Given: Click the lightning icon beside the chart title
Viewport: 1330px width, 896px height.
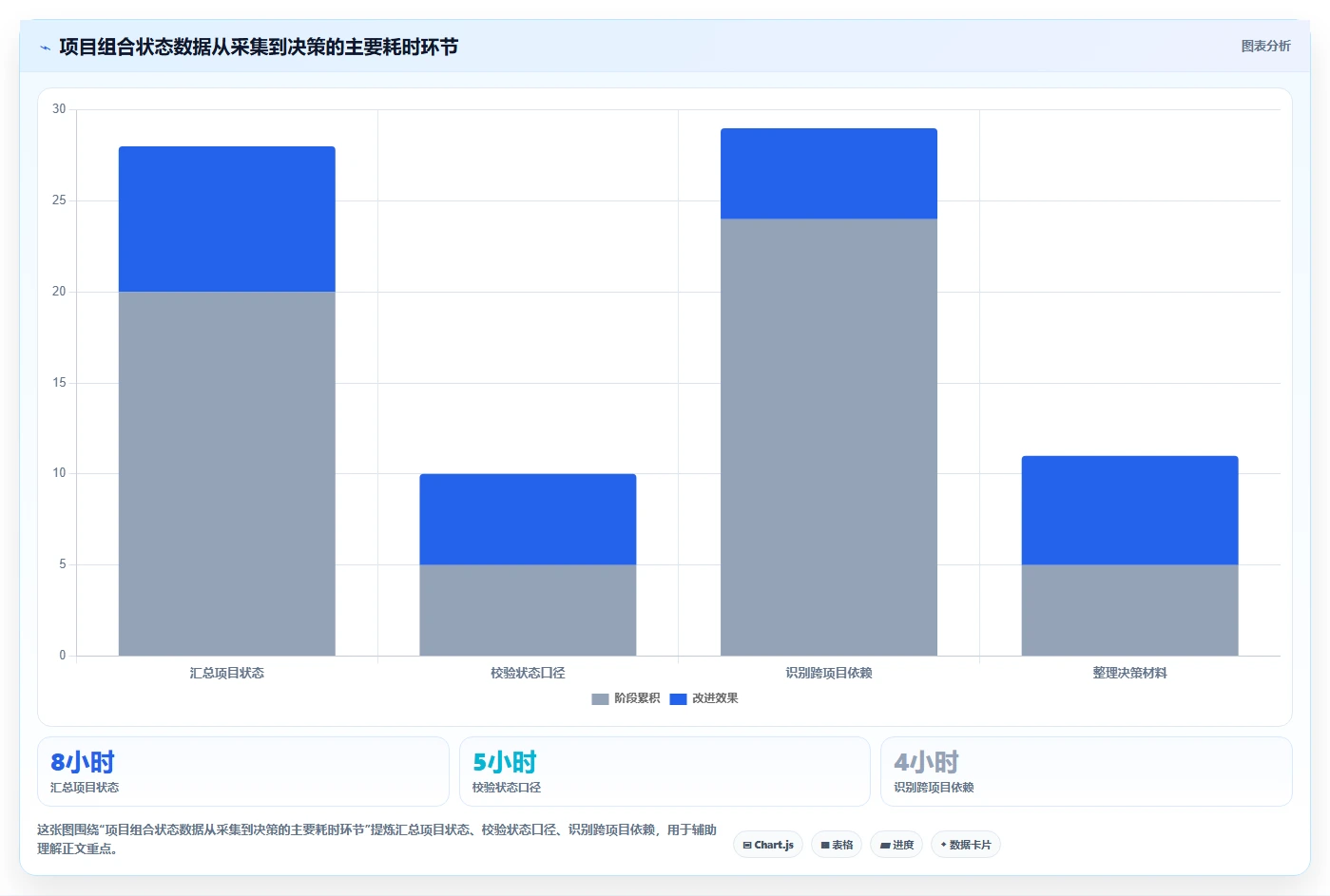Looking at the screenshot, I should 45,48.
